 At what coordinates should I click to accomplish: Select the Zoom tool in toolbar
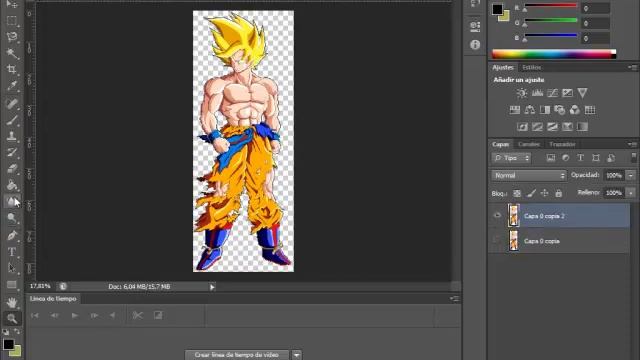(12, 318)
